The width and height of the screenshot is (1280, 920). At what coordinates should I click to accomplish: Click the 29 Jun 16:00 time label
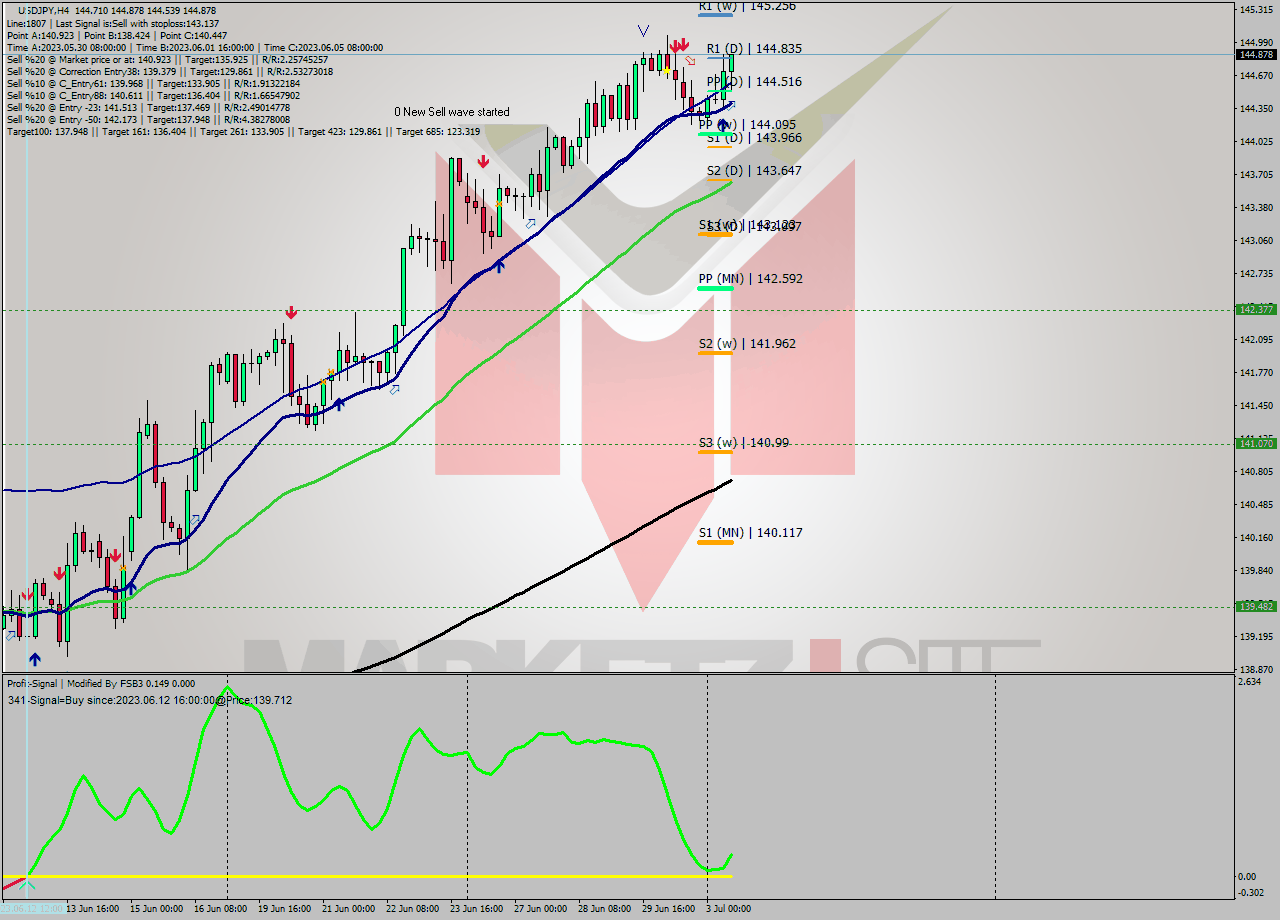[x=668, y=909]
